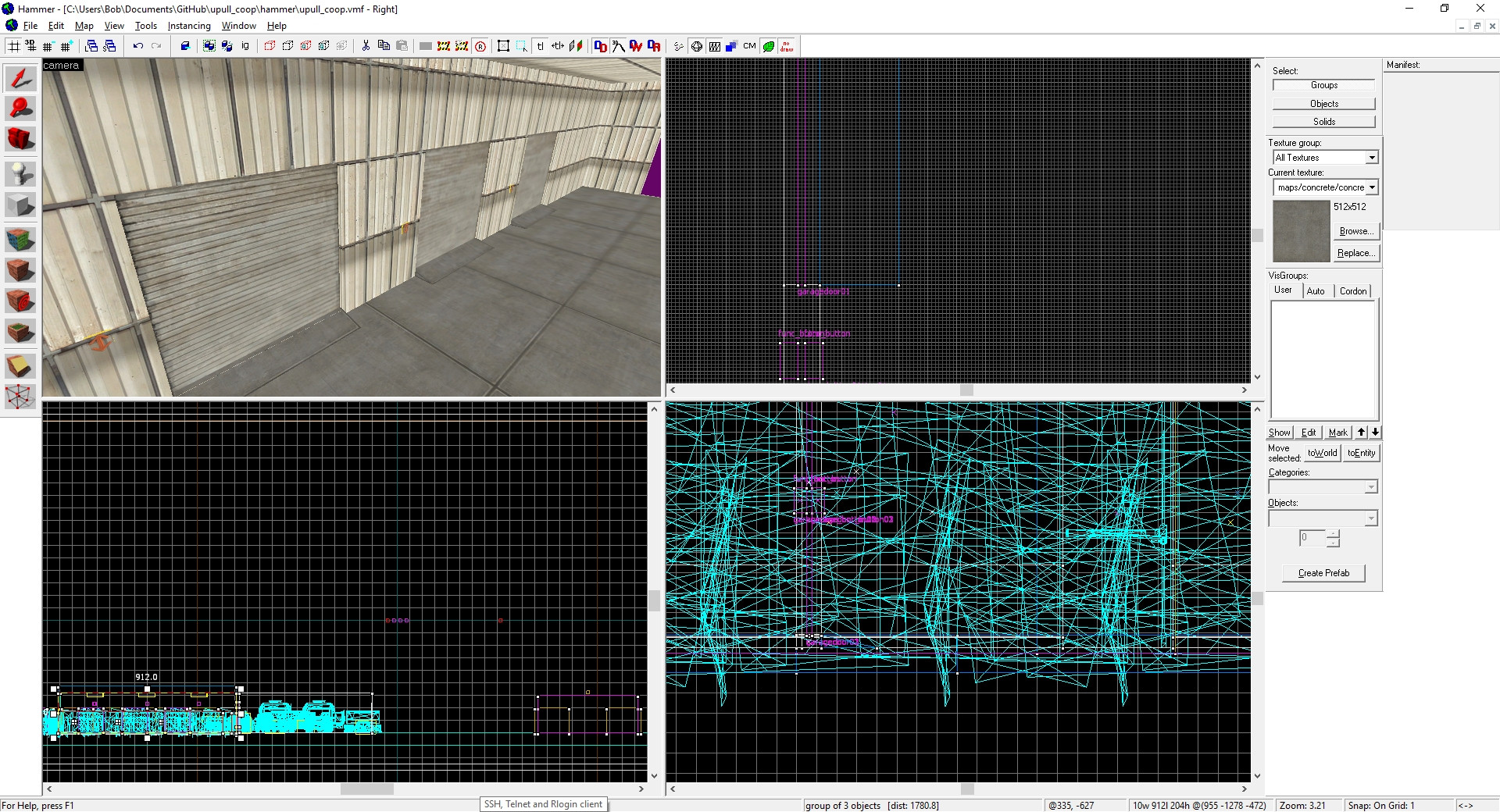Click the Ungroup selected objects icon

227,46
